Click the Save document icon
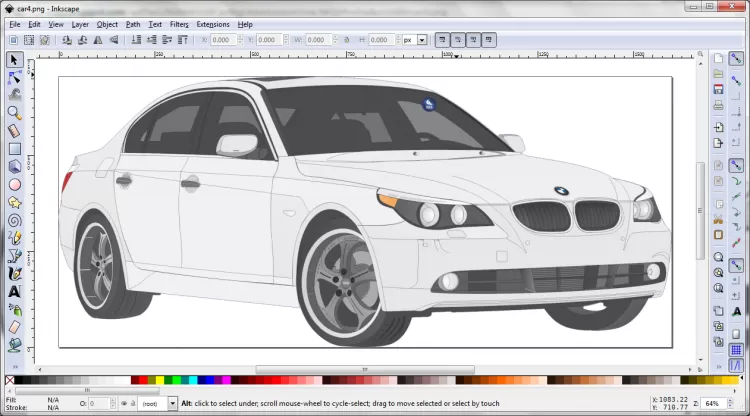The width and height of the screenshot is (750, 416). point(718,90)
